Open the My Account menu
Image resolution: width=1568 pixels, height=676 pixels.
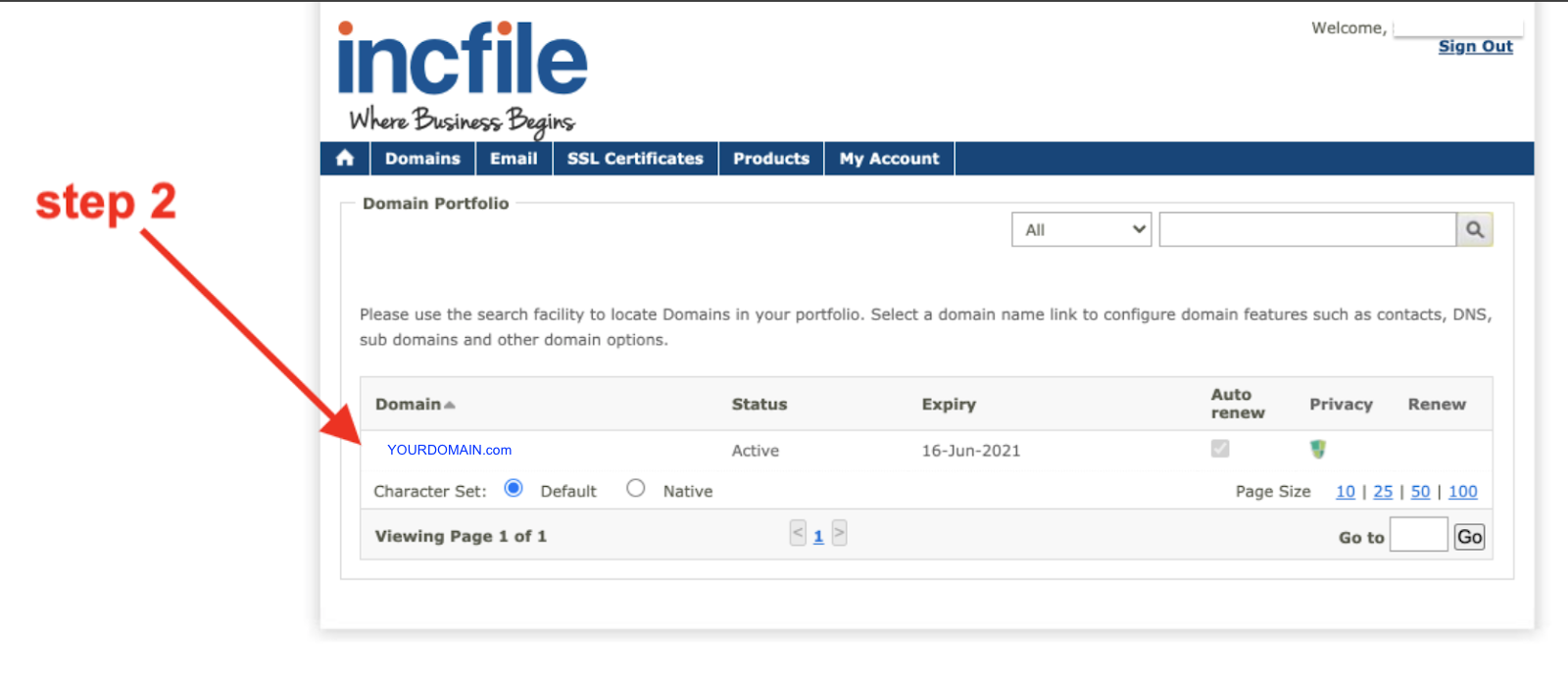tap(889, 158)
